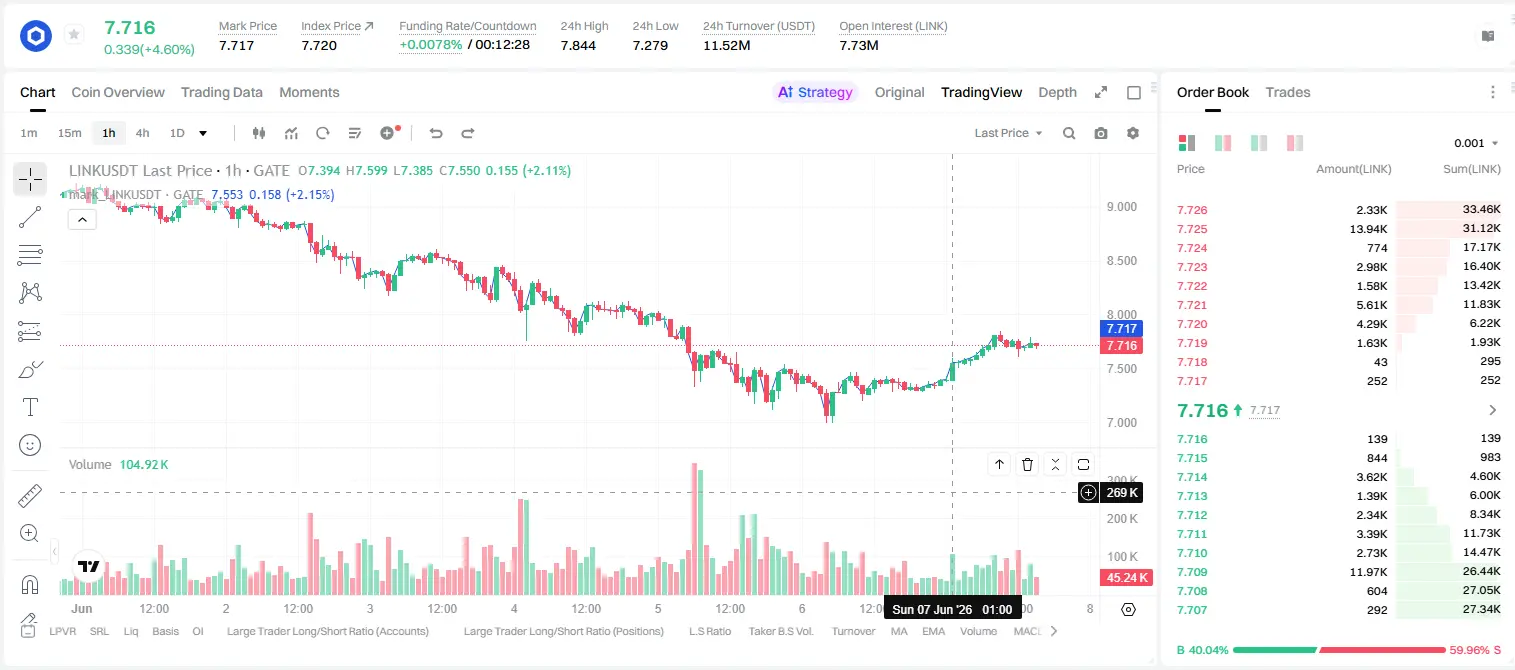
Task: Switch chart to Depth view
Action: [1057, 92]
